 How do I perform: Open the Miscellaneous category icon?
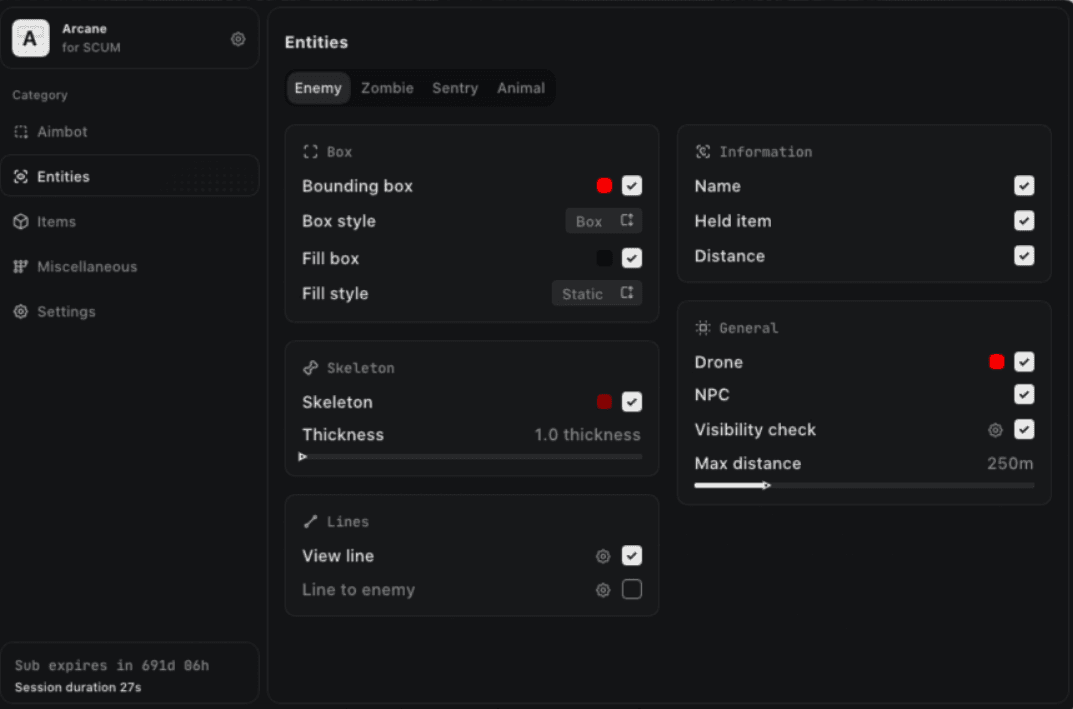tap(21, 267)
